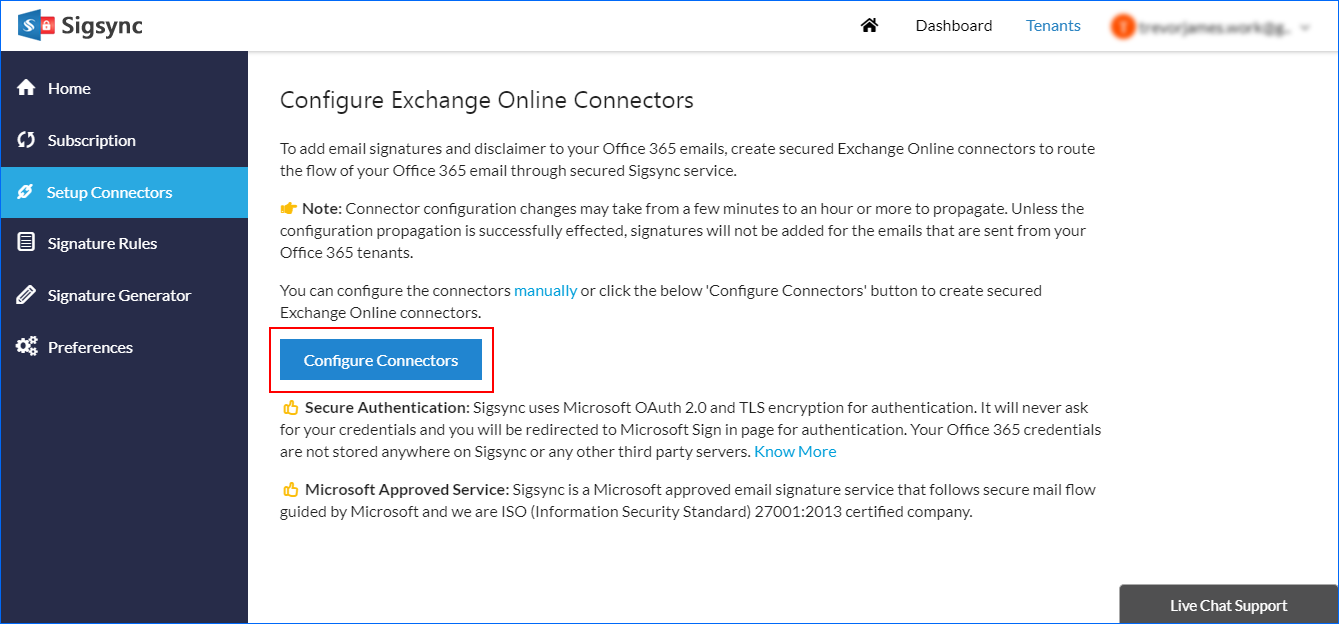The image size is (1339, 624).
Task: Select the Signature Generator pen icon
Action: pos(27,295)
